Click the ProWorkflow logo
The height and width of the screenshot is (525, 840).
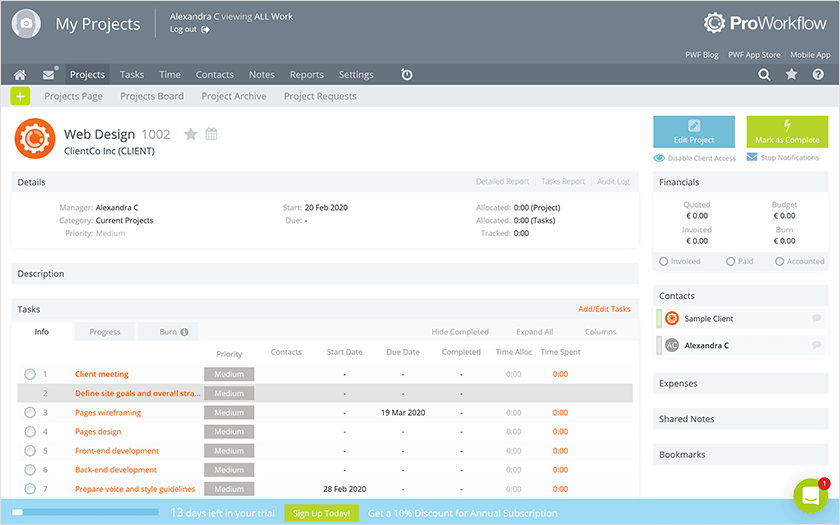(x=766, y=23)
